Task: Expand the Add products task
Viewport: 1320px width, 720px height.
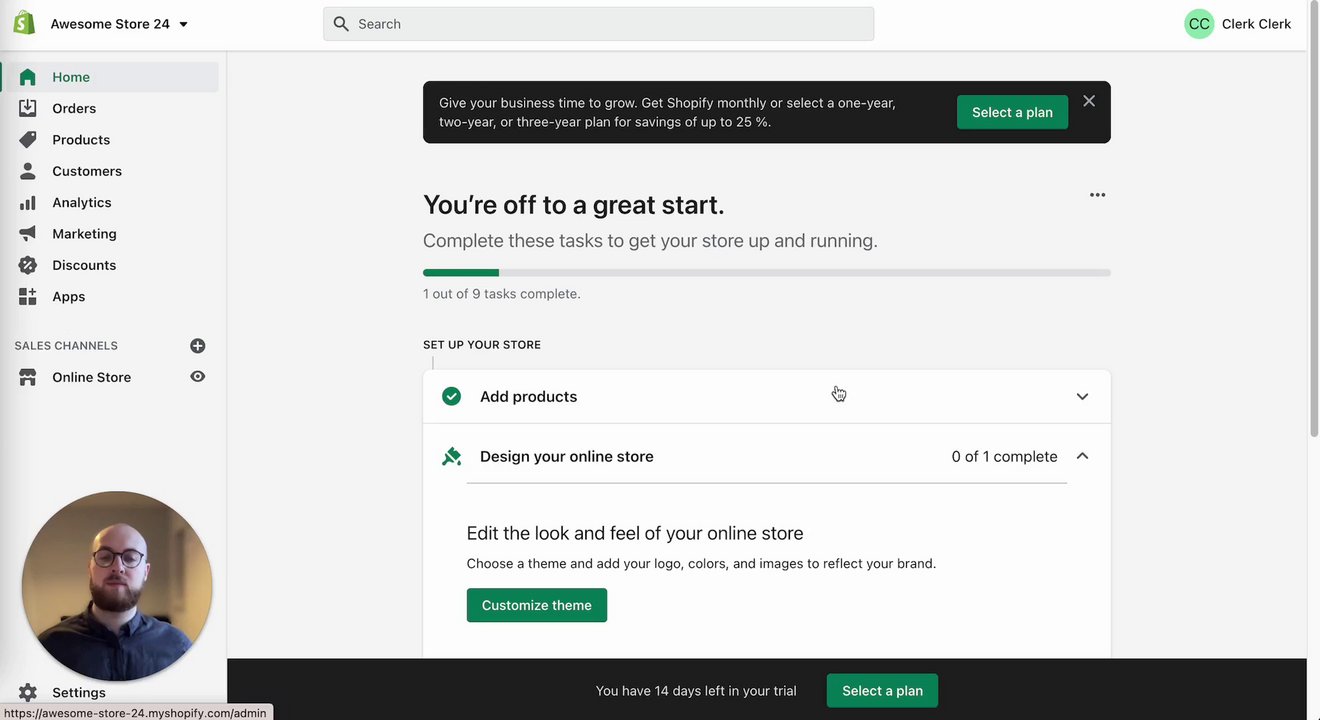Action: (1082, 397)
